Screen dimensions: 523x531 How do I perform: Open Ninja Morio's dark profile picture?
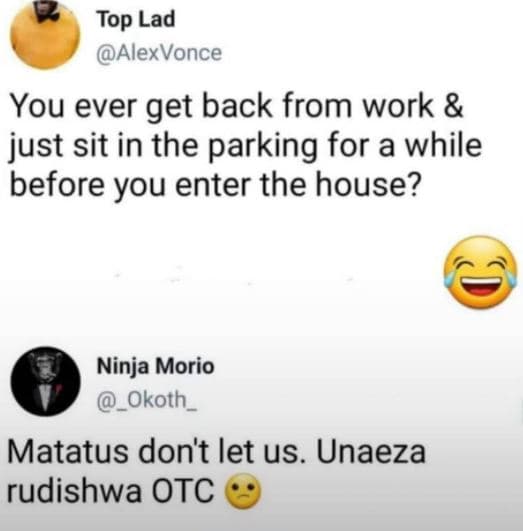(46, 381)
